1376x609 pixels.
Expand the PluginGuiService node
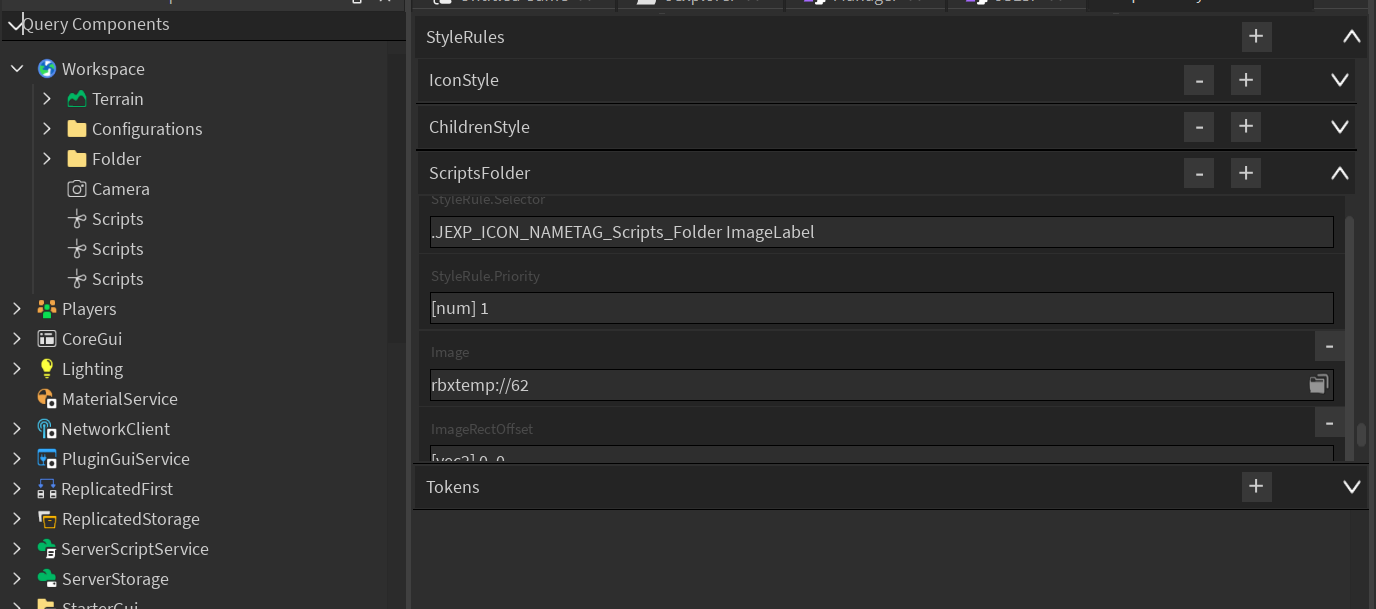coord(17,459)
